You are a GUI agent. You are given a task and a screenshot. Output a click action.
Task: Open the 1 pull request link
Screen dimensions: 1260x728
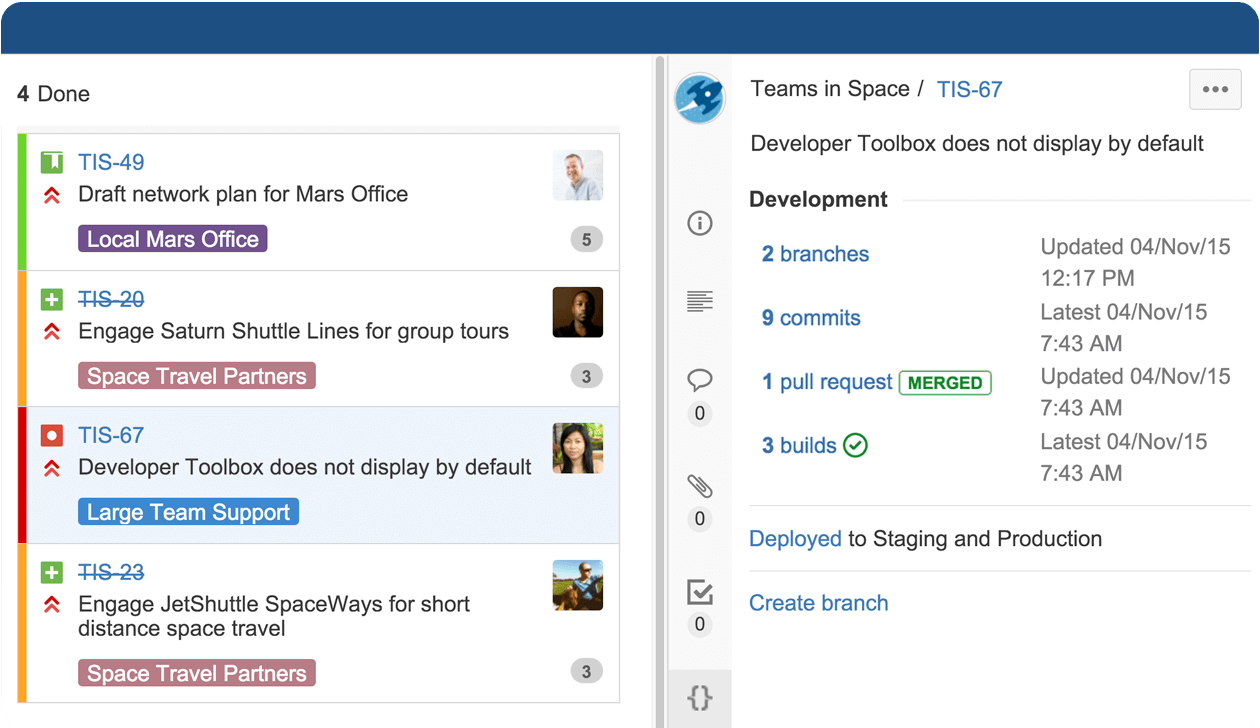[x=827, y=382]
